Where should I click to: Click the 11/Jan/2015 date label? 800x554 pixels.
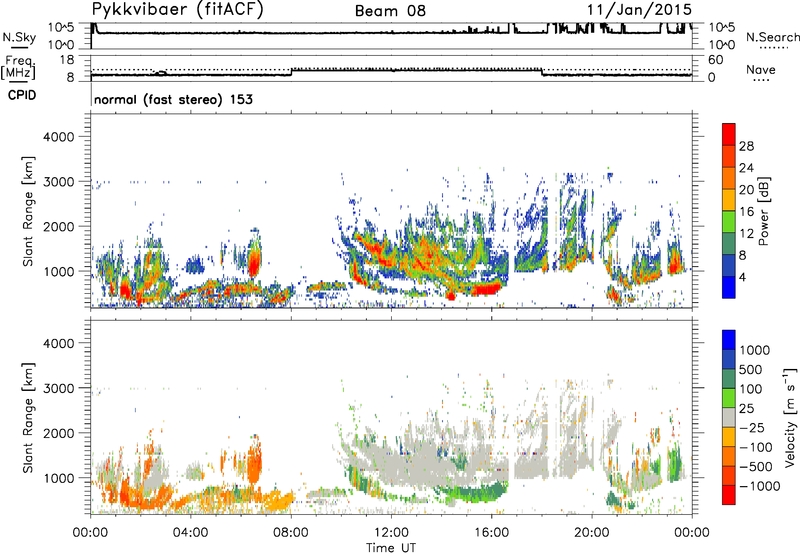[x=639, y=10]
